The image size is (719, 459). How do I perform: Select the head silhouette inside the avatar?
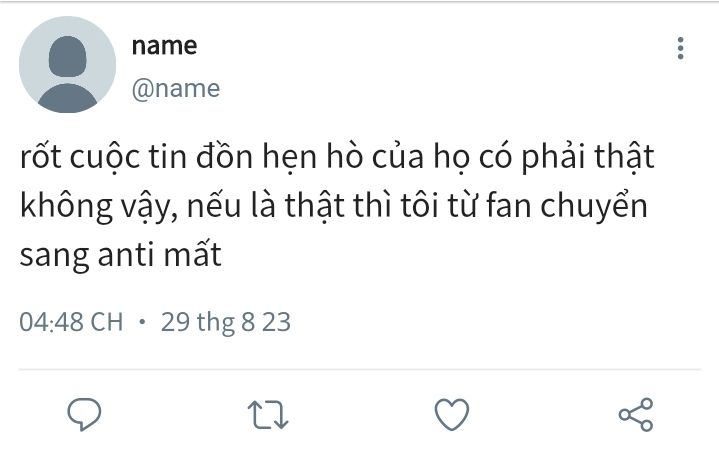[67, 56]
